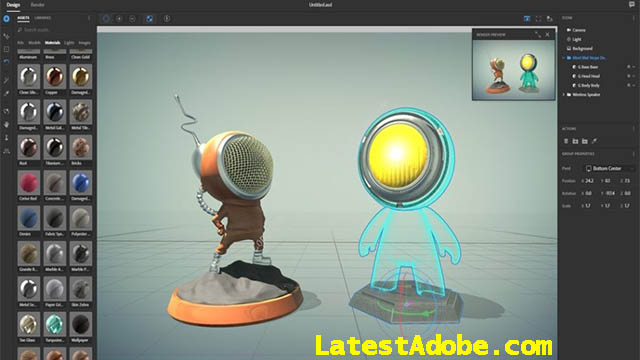Image resolution: width=640 pixels, height=360 pixels.
Task: Filter assets by Models
Action: pos(34,43)
